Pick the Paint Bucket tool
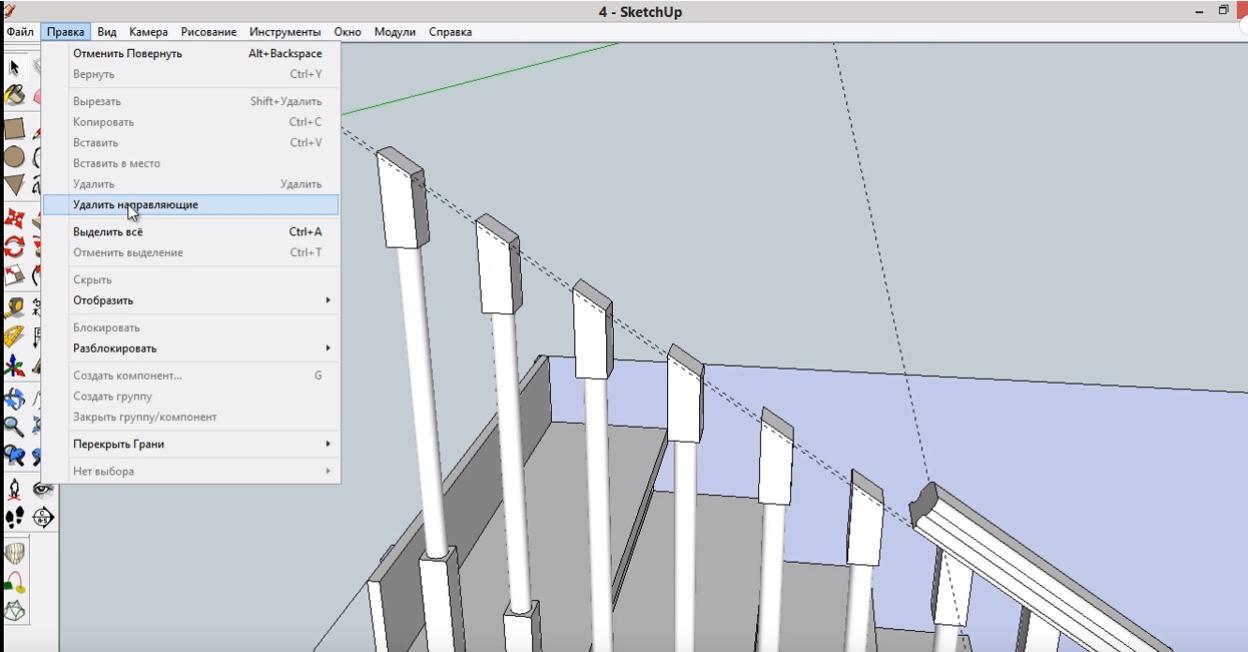The width and height of the screenshot is (1248, 652). (x=14, y=95)
